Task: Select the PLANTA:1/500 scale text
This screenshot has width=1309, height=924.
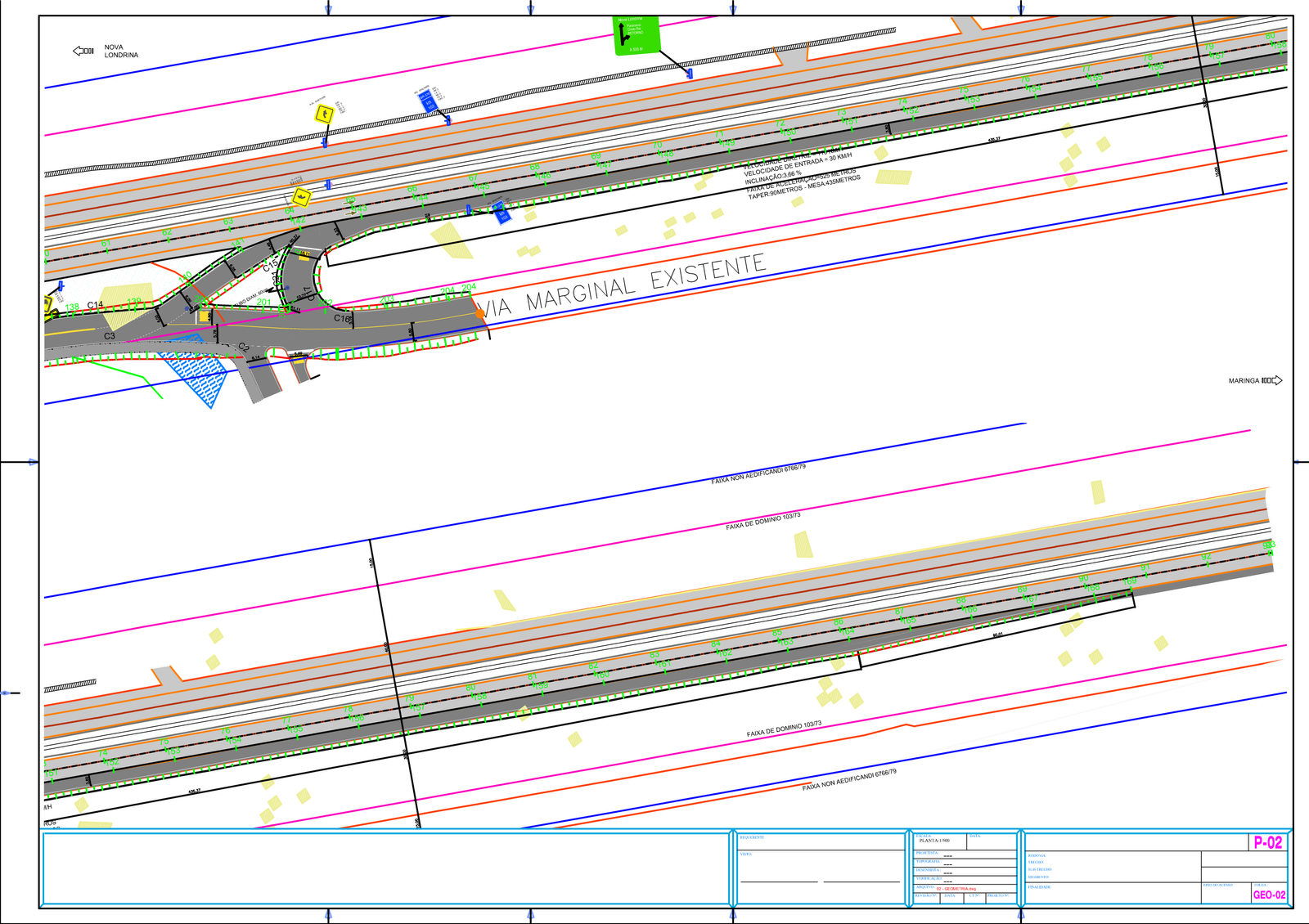Action: point(934,841)
